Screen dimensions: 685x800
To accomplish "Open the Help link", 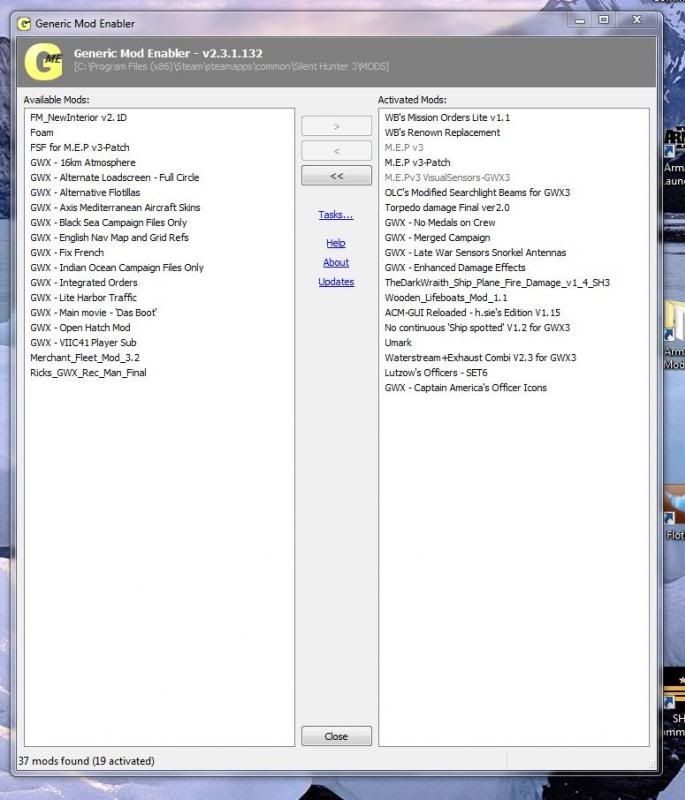I will 336,243.
